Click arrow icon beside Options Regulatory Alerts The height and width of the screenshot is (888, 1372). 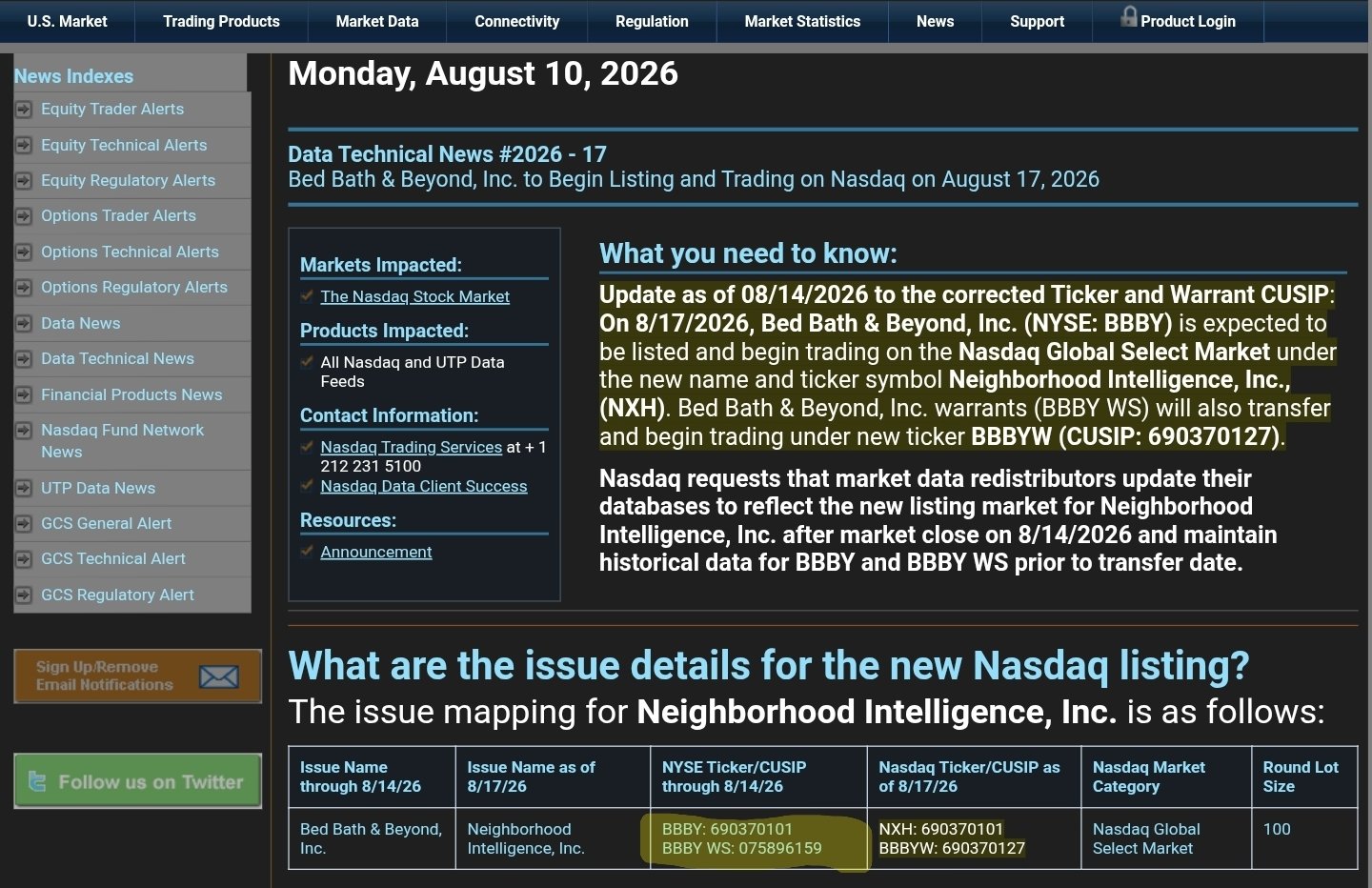pyautogui.click(x=23, y=288)
